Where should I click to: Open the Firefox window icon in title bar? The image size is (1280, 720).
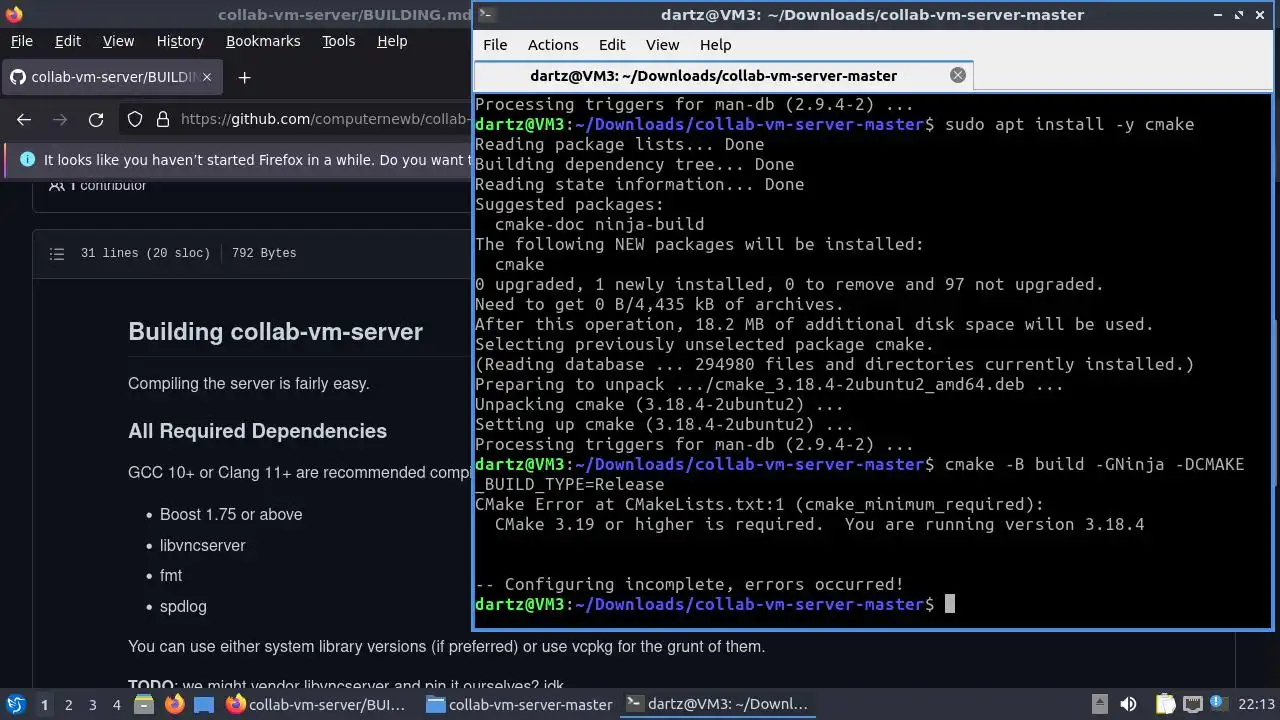tap(12, 14)
